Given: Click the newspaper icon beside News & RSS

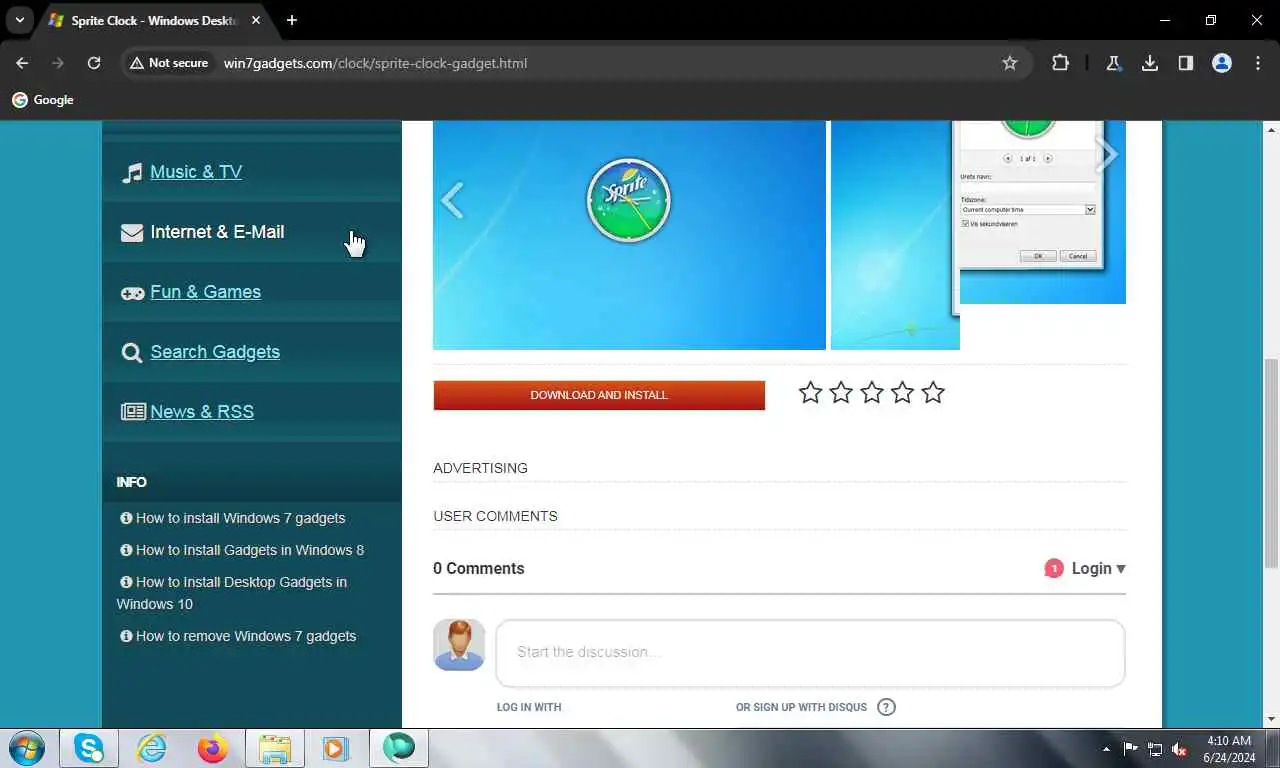Looking at the screenshot, I should pos(133,412).
